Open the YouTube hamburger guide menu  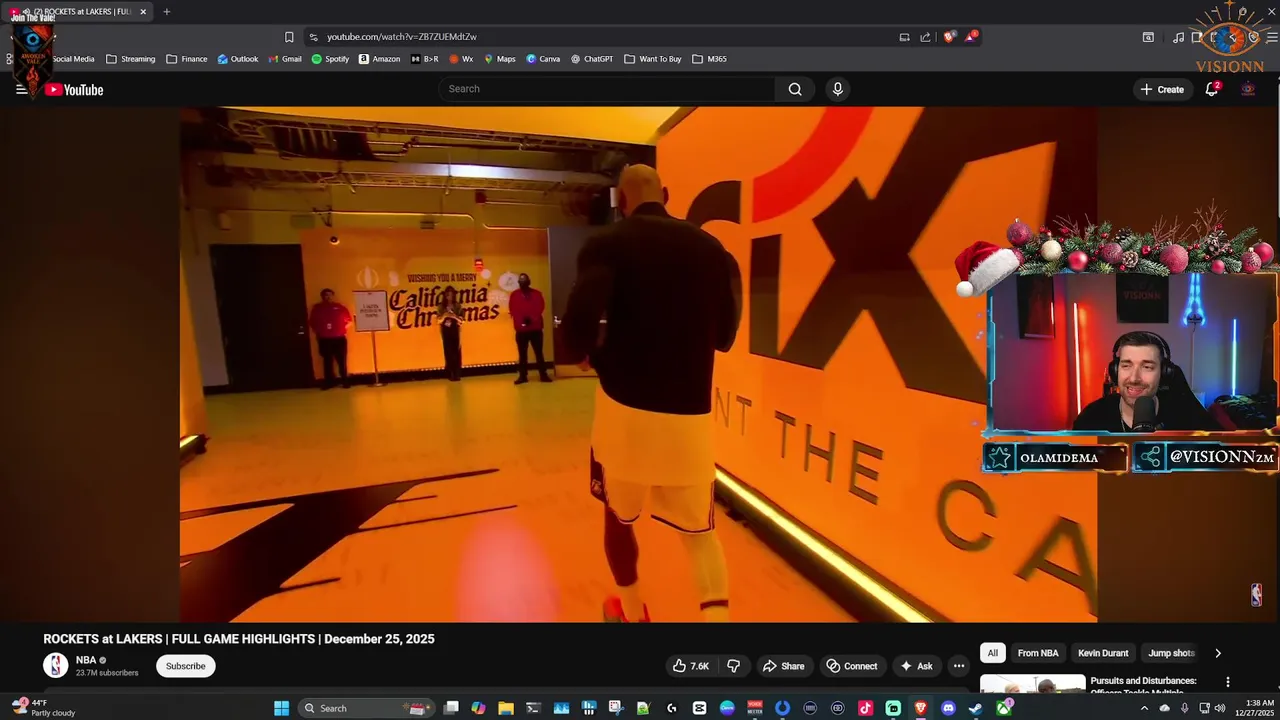click(x=21, y=89)
